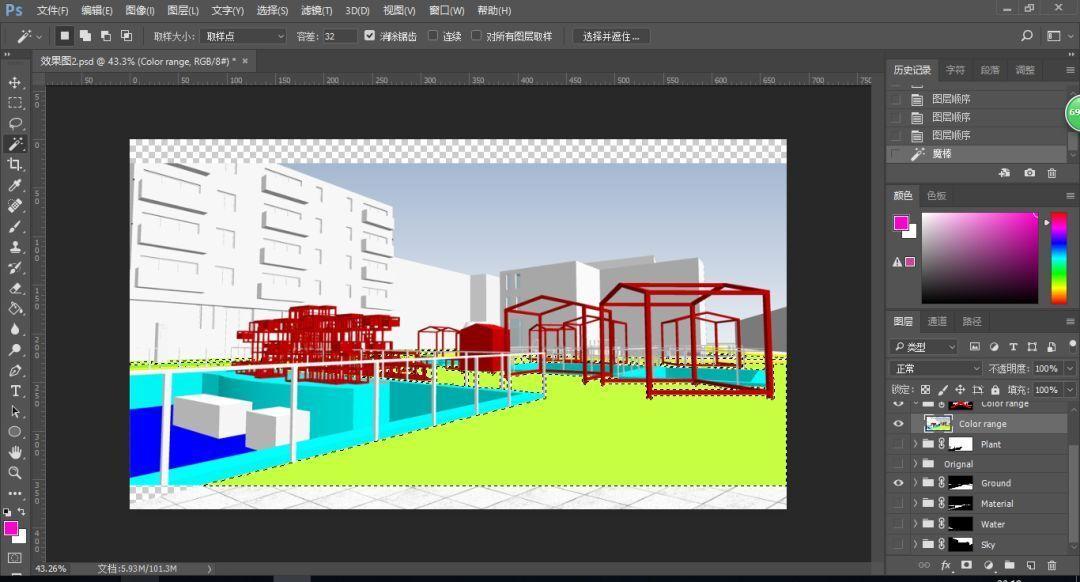Select the Horizontal Type tool

point(15,391)
